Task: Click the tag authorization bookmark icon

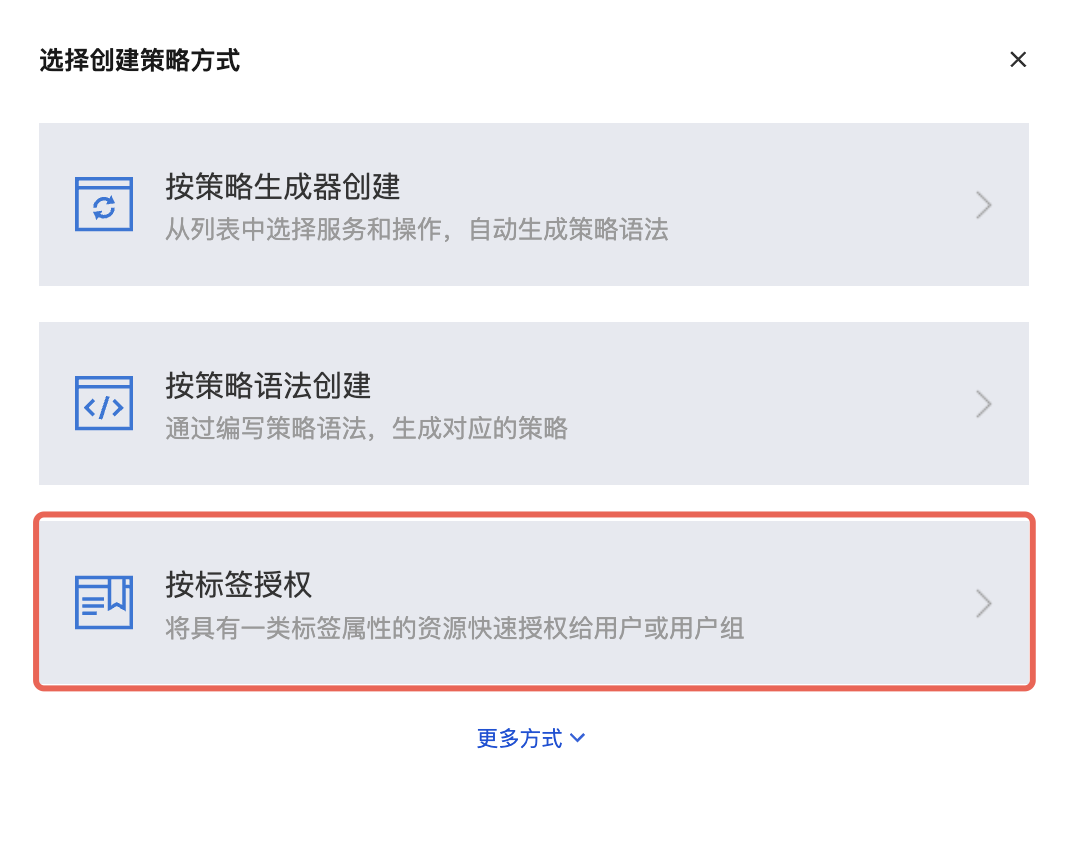Action: click(104, 603)
